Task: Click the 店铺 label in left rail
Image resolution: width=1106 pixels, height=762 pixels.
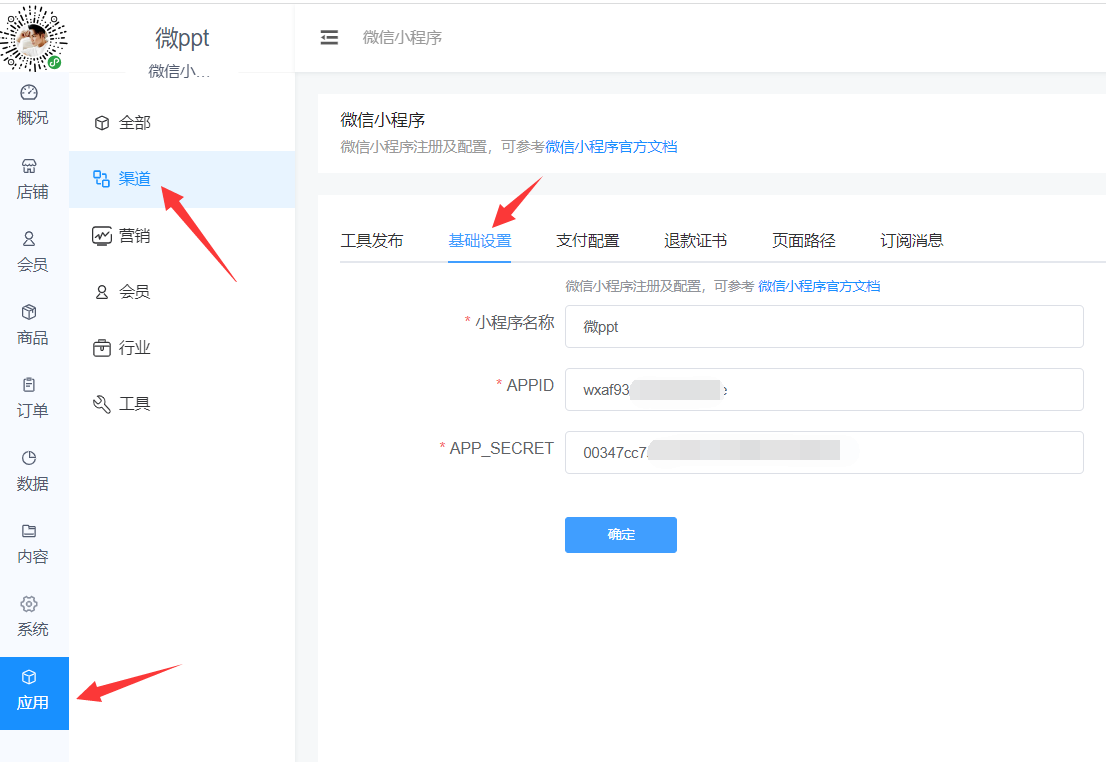Action: [32, 192]
